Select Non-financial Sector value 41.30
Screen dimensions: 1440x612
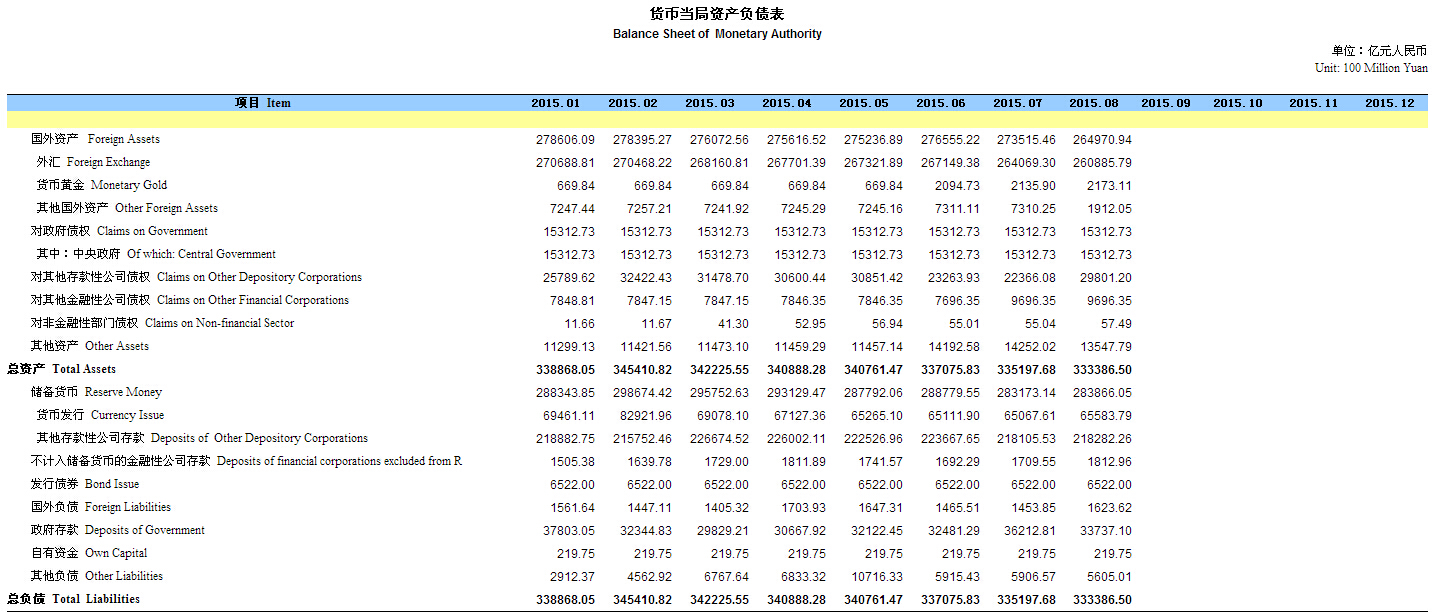pyautogui.click(x=733, y=324)
